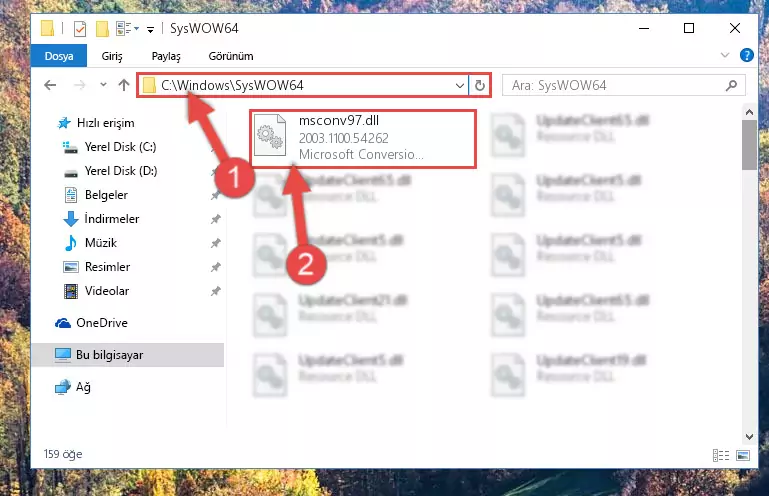
Task: Go up one folder level
Action: point(124,85)
